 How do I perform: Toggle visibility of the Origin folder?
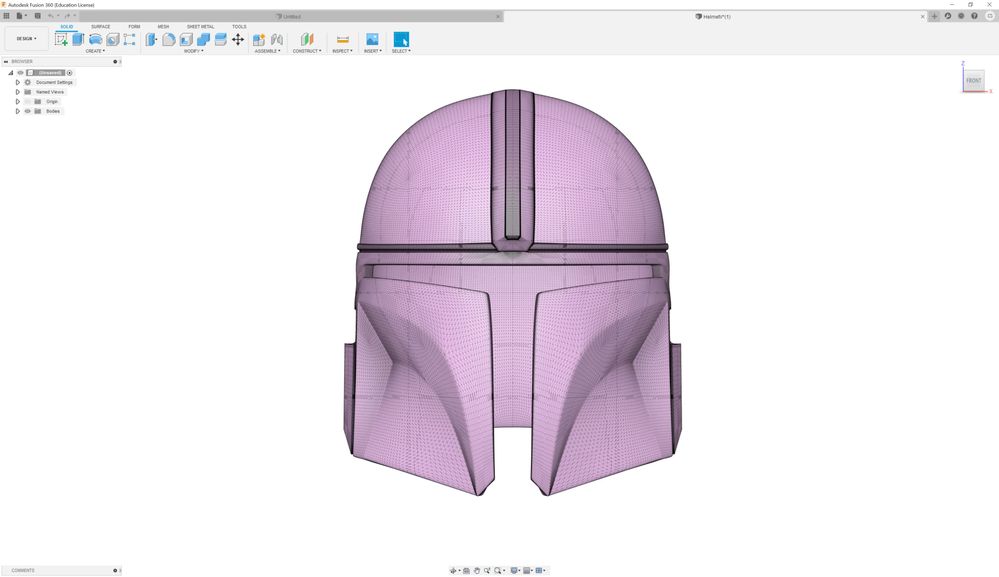[x=27, y=101]
